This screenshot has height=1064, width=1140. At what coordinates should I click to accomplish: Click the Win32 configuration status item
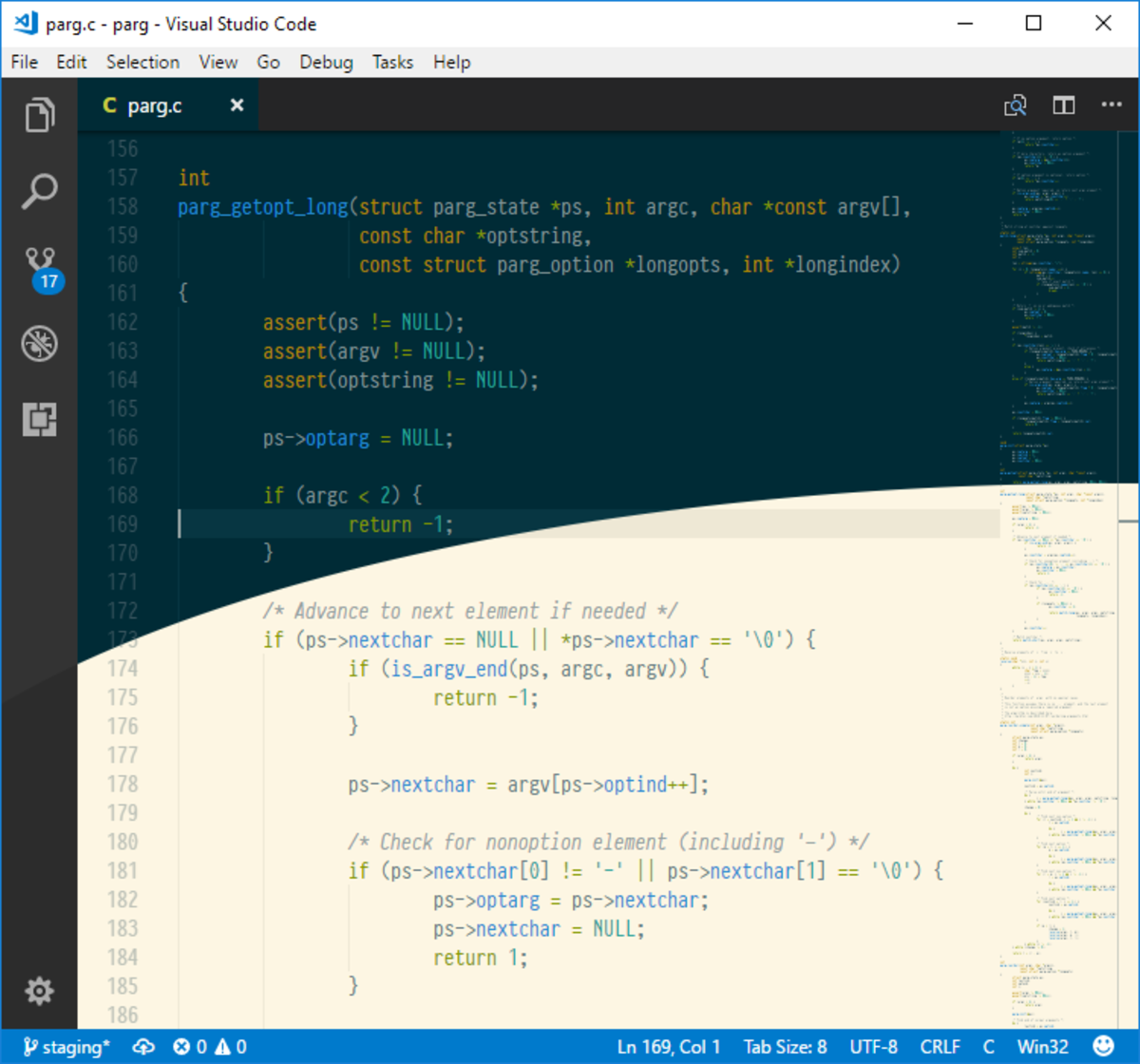[1041, 1047]
